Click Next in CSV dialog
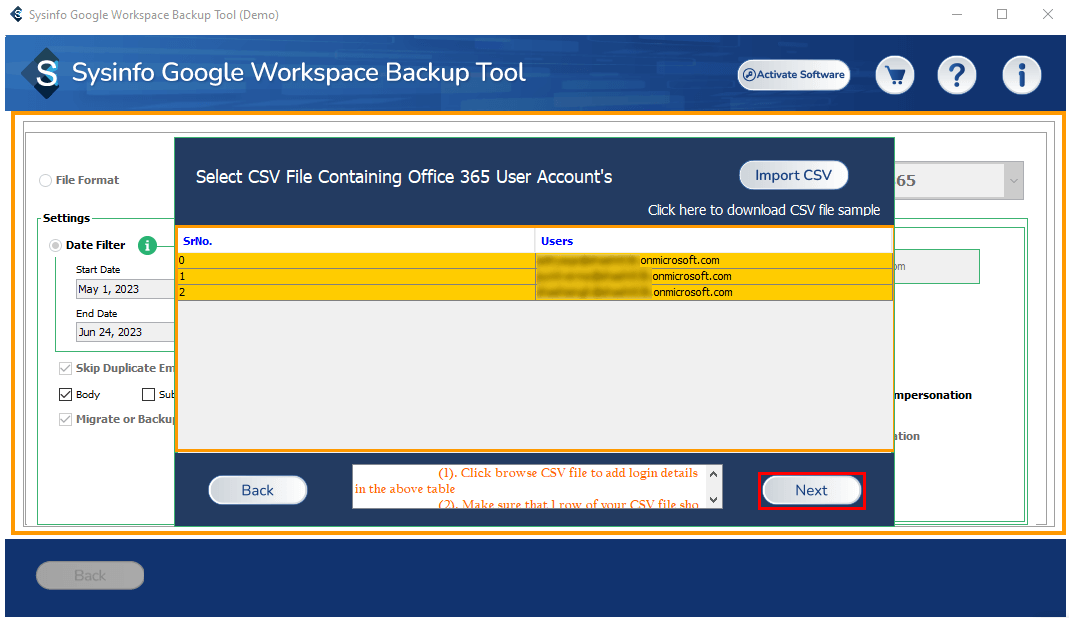The height and width of the screenshot is (618, 1069). pyautogui.click(x=811, y=490)
